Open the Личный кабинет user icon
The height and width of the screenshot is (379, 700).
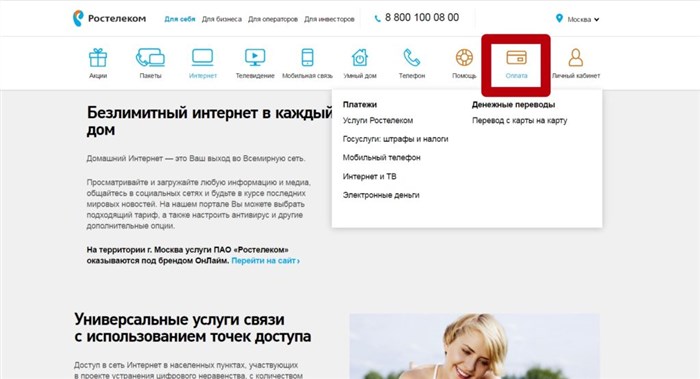[576, 58]
